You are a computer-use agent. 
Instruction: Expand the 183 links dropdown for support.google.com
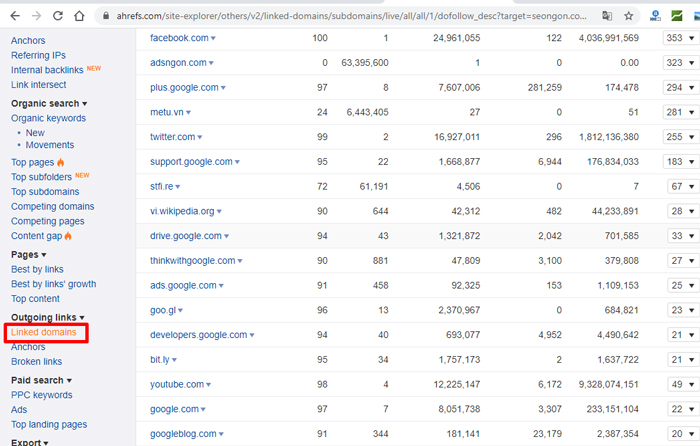click(681, 162)
